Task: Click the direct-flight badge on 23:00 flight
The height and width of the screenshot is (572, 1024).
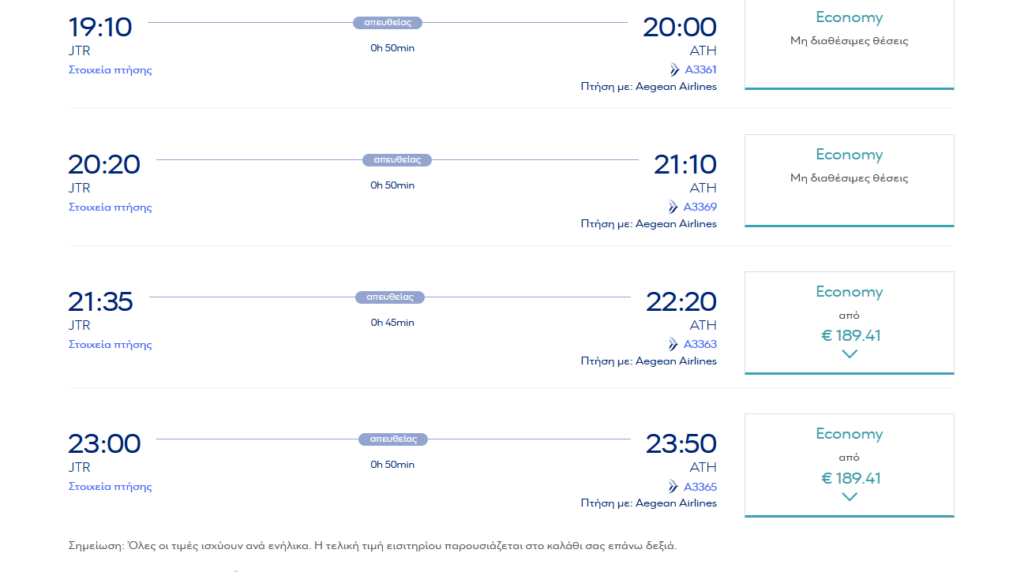Action: (393, 439)
